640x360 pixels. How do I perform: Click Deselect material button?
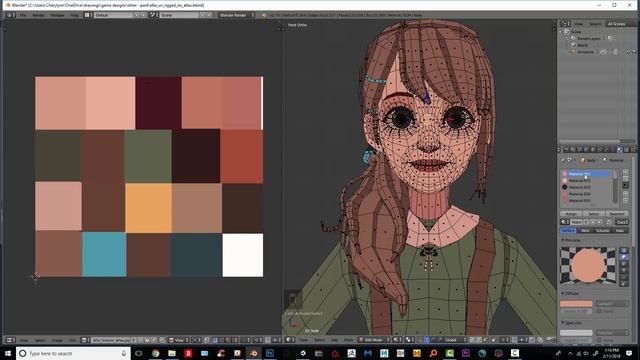[x=617, y=214]
